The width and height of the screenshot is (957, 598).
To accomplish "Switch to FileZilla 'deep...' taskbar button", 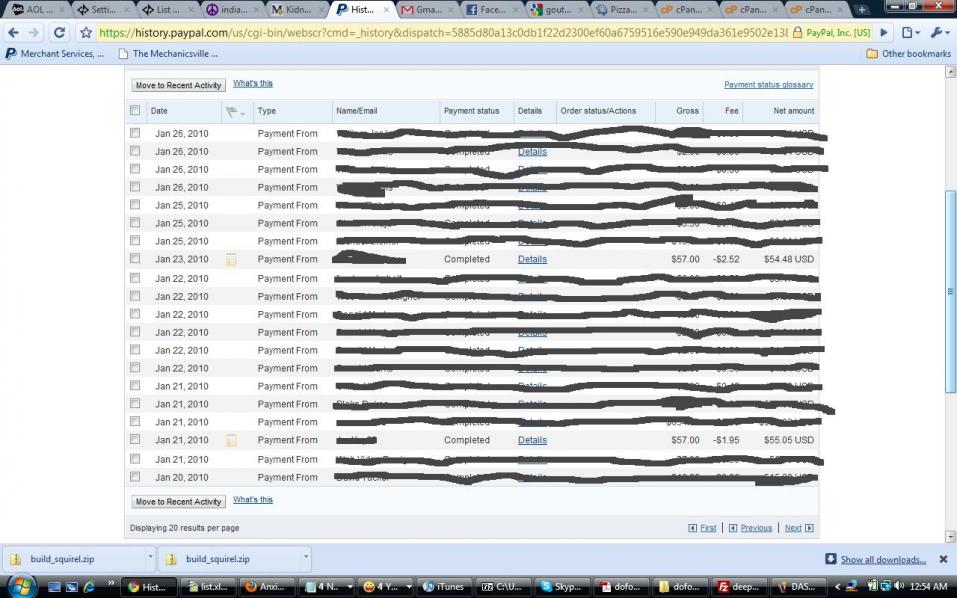I will click(x=740, y=586).
